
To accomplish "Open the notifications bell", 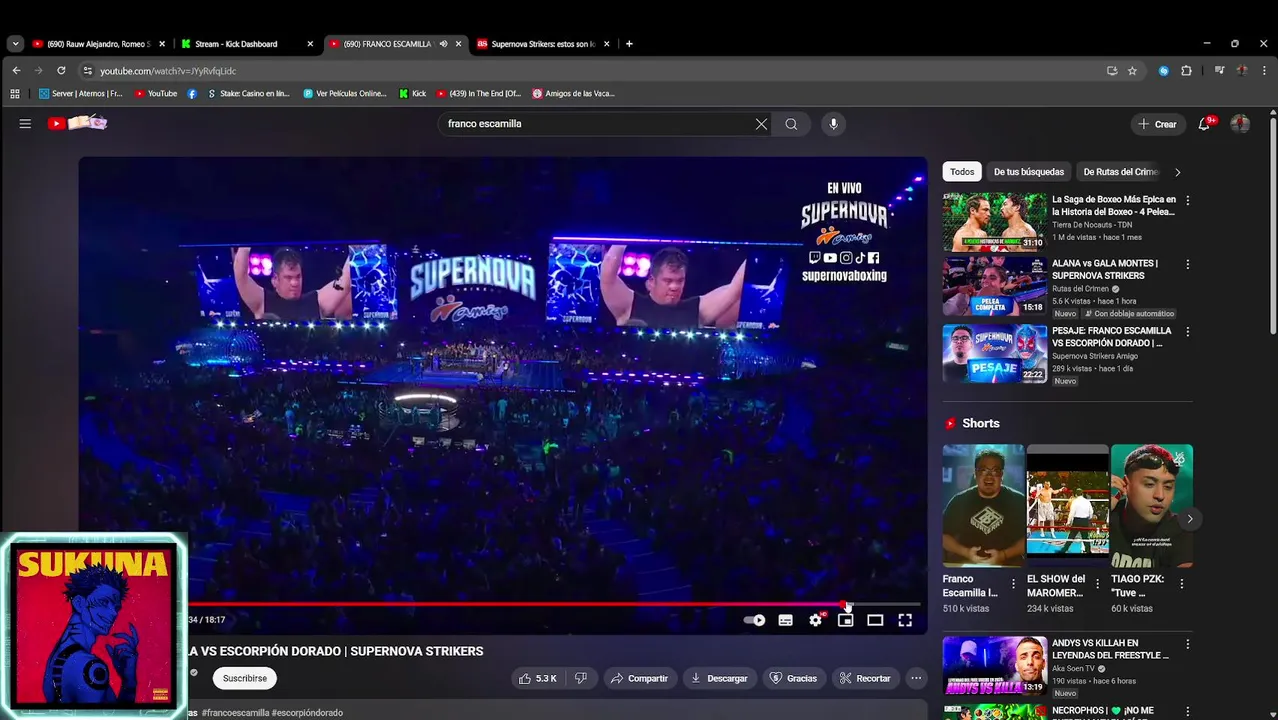I will (1205, 124).
